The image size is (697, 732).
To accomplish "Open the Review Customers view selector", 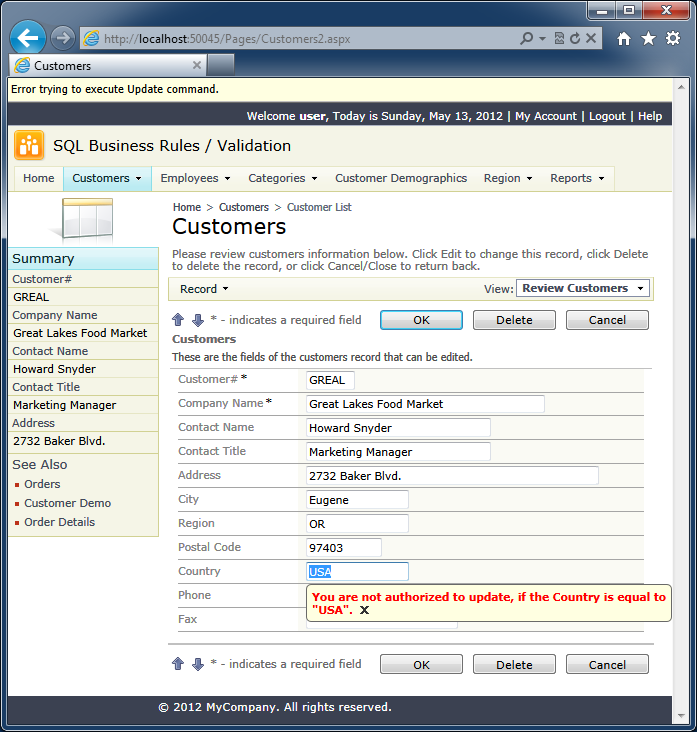I will pos(583,288).
